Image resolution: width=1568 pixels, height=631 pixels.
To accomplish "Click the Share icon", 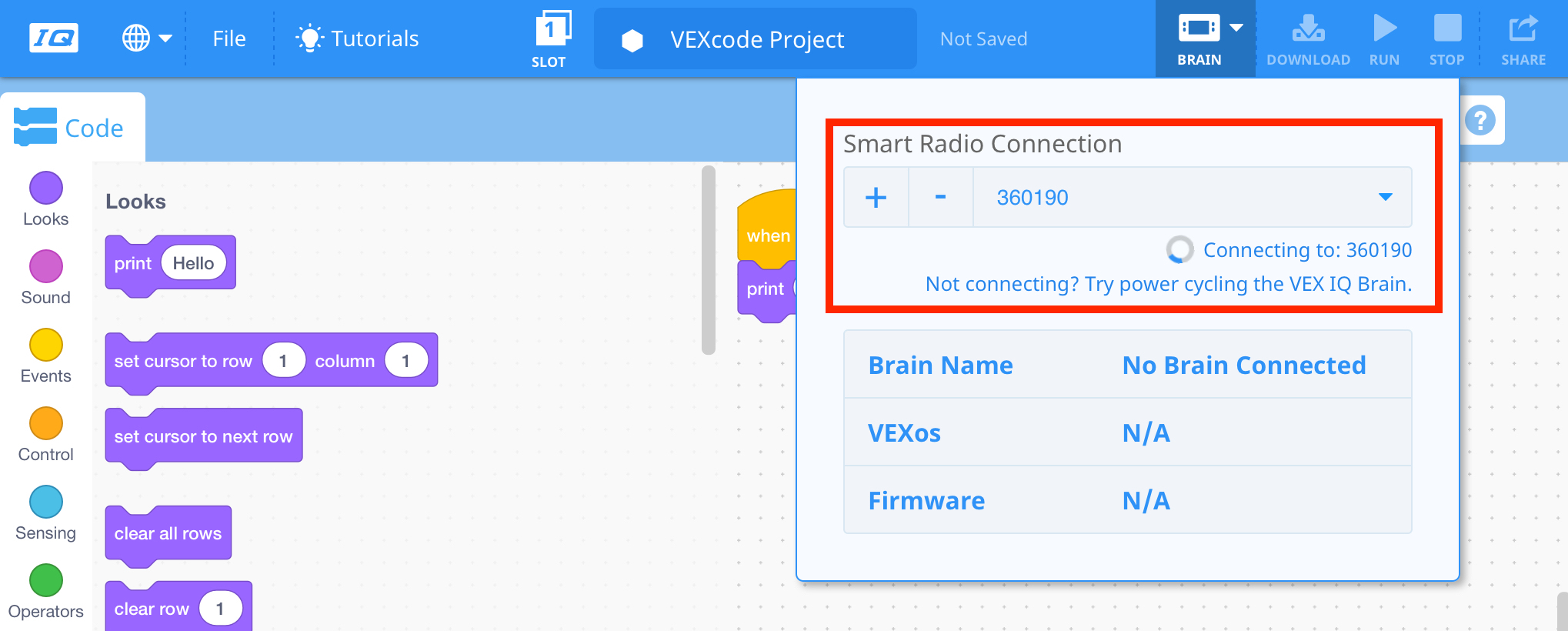I will pos(1523,38).
